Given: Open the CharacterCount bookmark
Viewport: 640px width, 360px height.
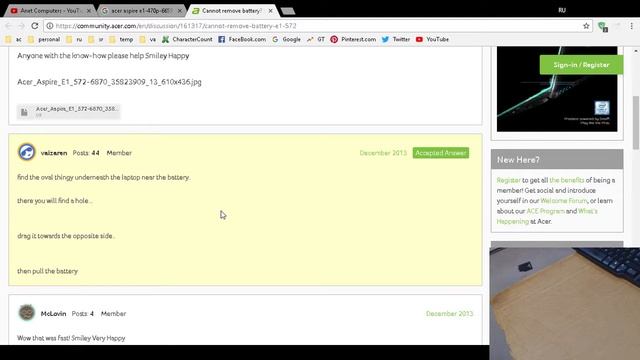Looking at the screenshot, I should pos(187,39).
